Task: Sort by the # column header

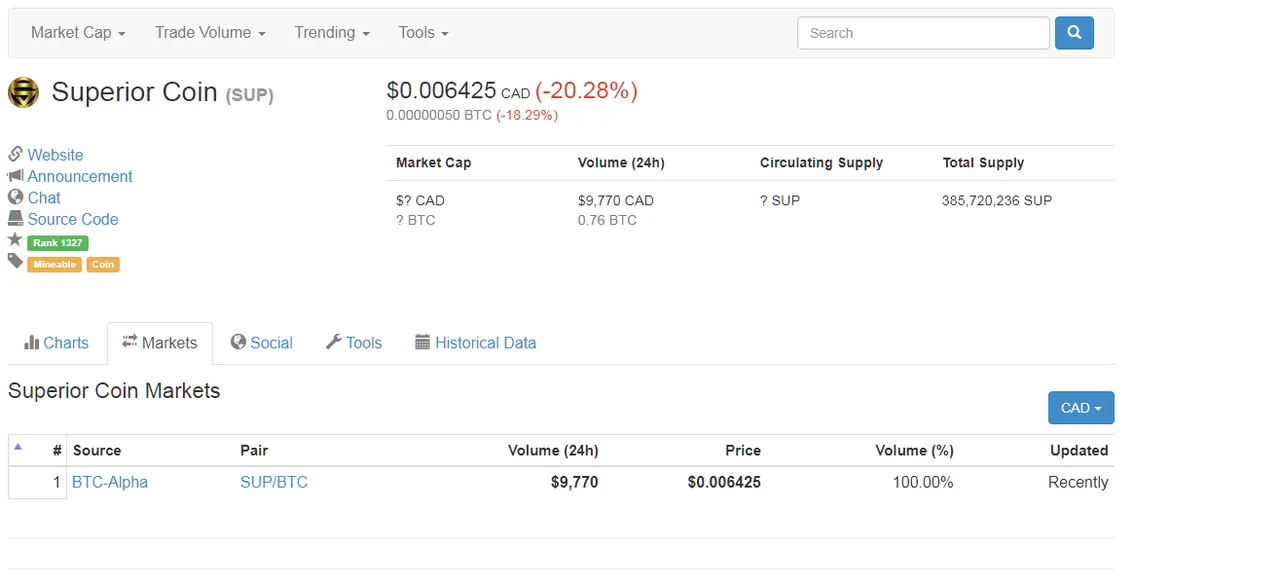Action: pyautogui.click(x=57, y=451)
